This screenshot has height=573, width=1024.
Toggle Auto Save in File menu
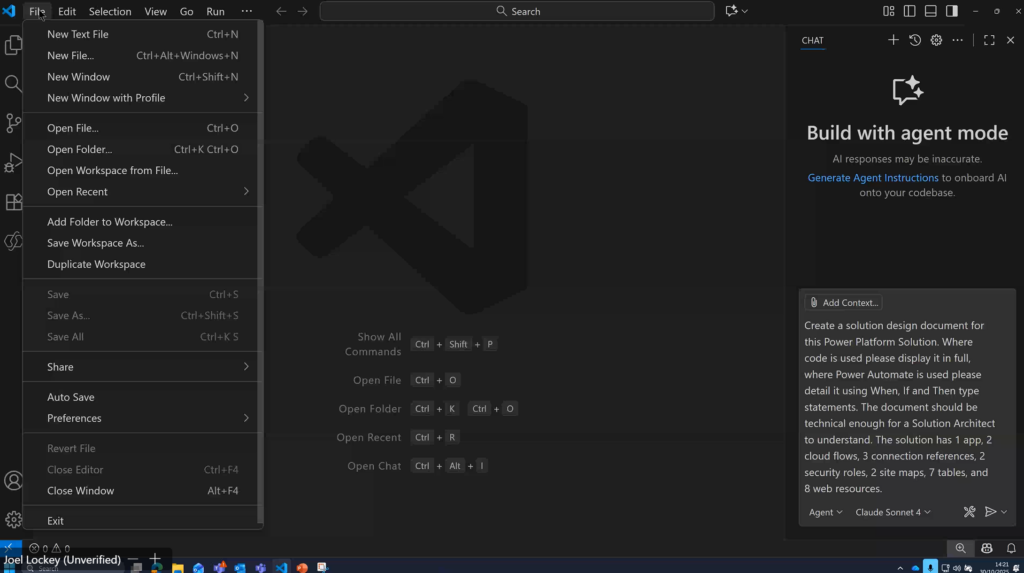coord(71,397)
